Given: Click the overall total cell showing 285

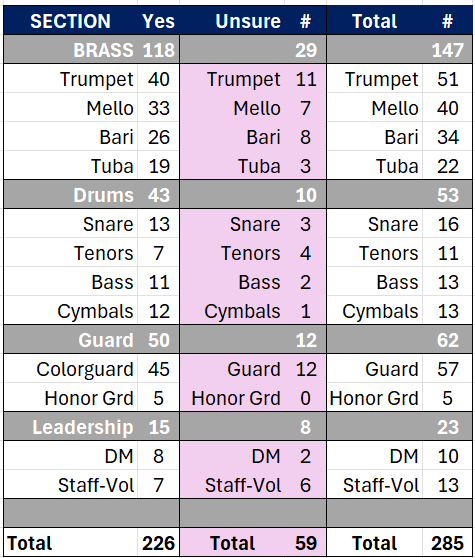Looking at the screenshot, I should pos(448,543).
